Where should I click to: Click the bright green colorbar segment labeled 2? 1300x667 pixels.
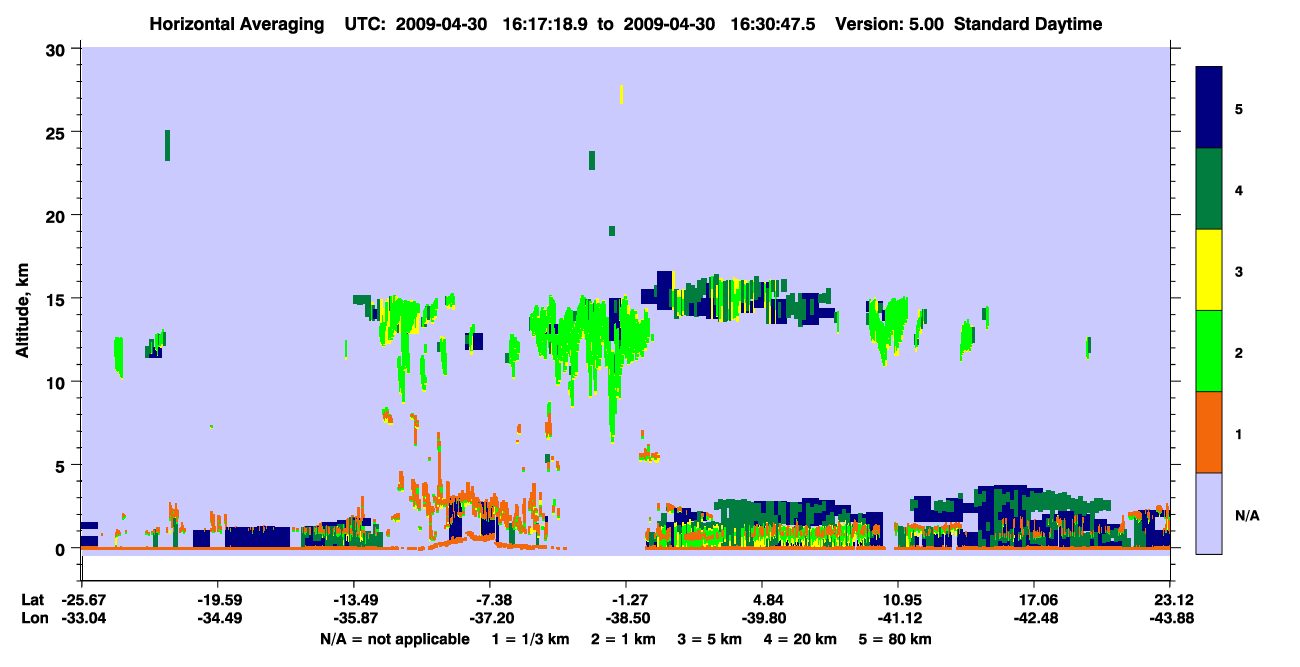1209,351
